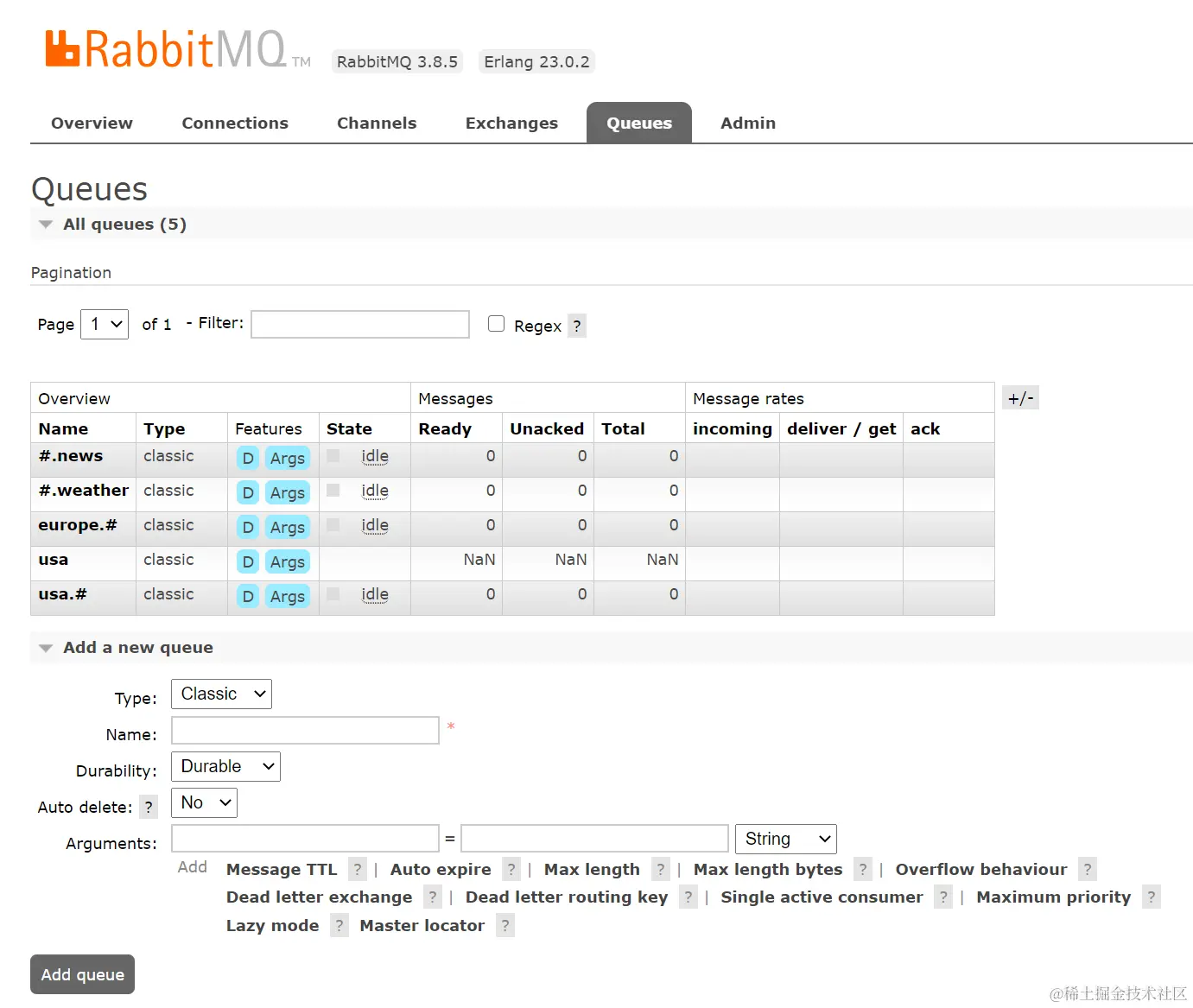Collapse the All queues section
The width and height of the screenshot is (1193, 1008).
(124, 225)
